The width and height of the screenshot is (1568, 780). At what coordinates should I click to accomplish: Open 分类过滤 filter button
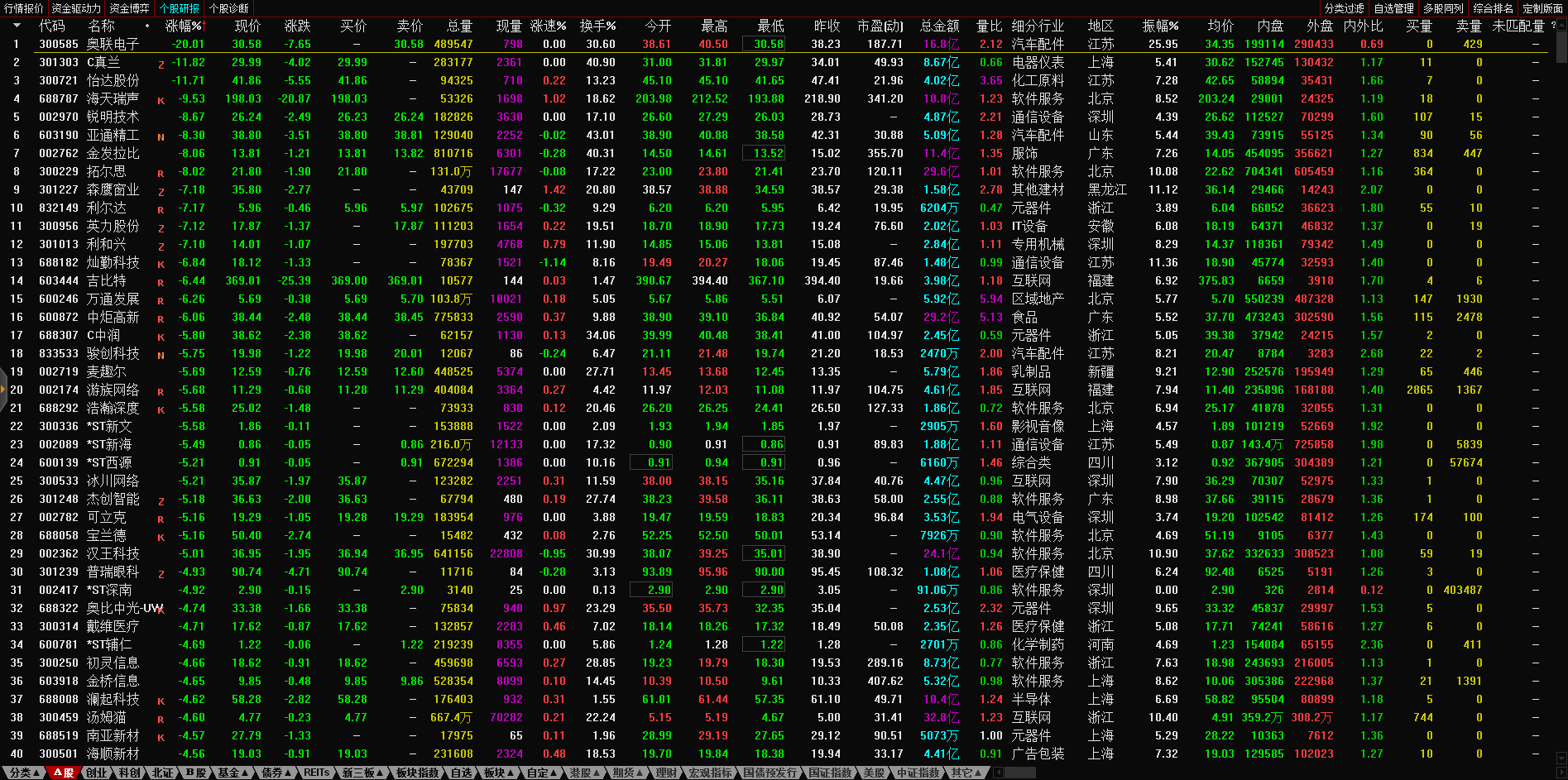(1344, 8)
